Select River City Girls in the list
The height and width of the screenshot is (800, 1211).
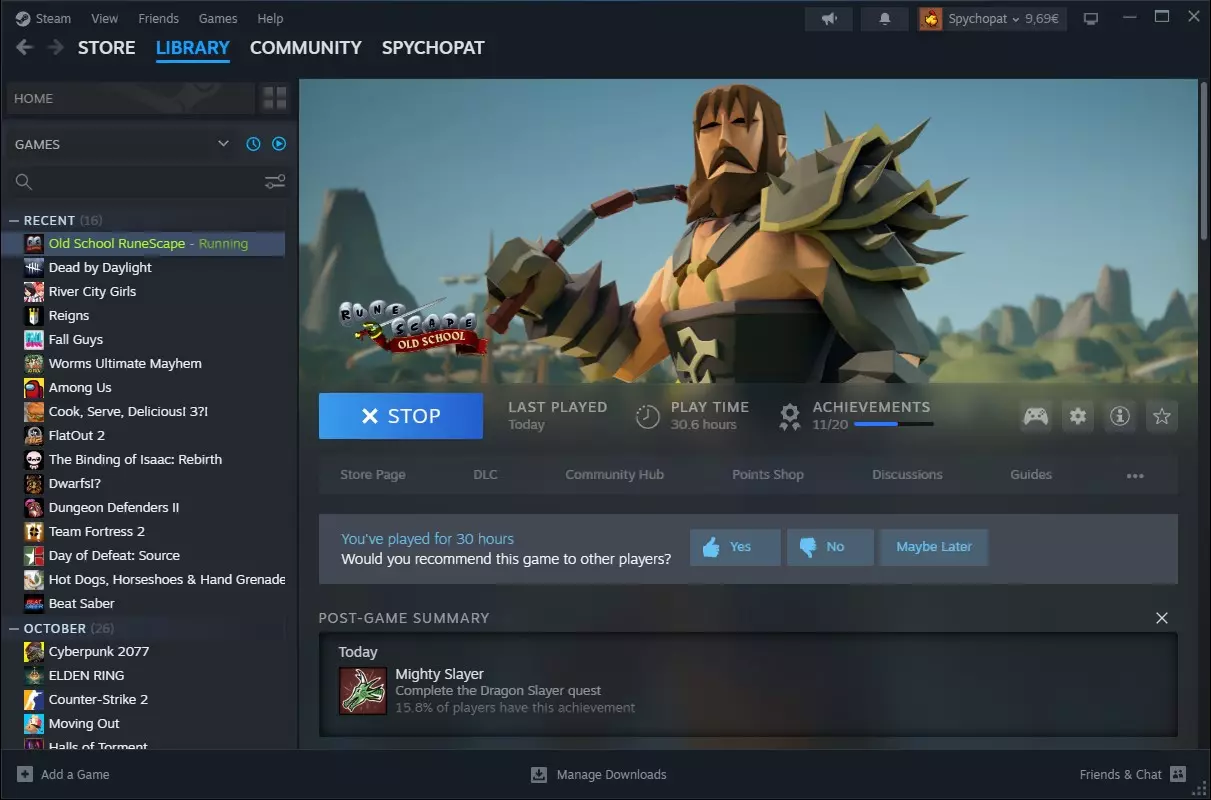pos(144,292)
